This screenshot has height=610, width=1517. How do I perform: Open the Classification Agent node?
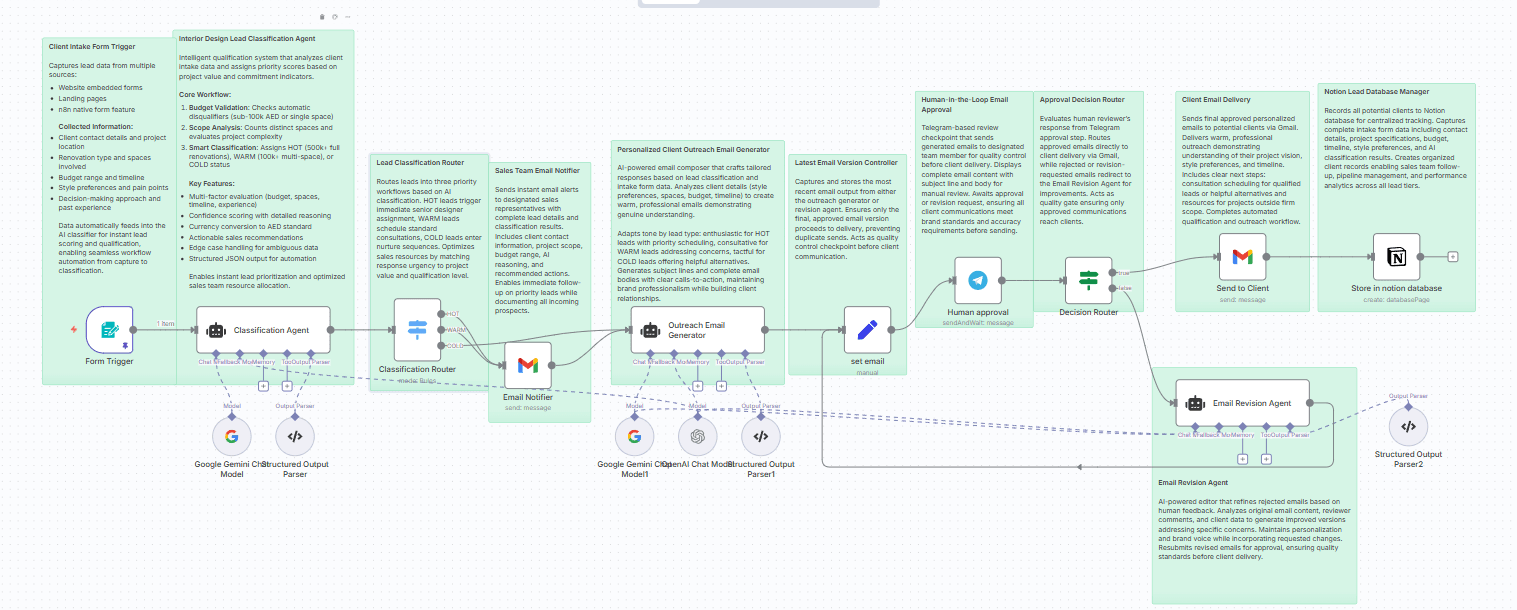263,329
